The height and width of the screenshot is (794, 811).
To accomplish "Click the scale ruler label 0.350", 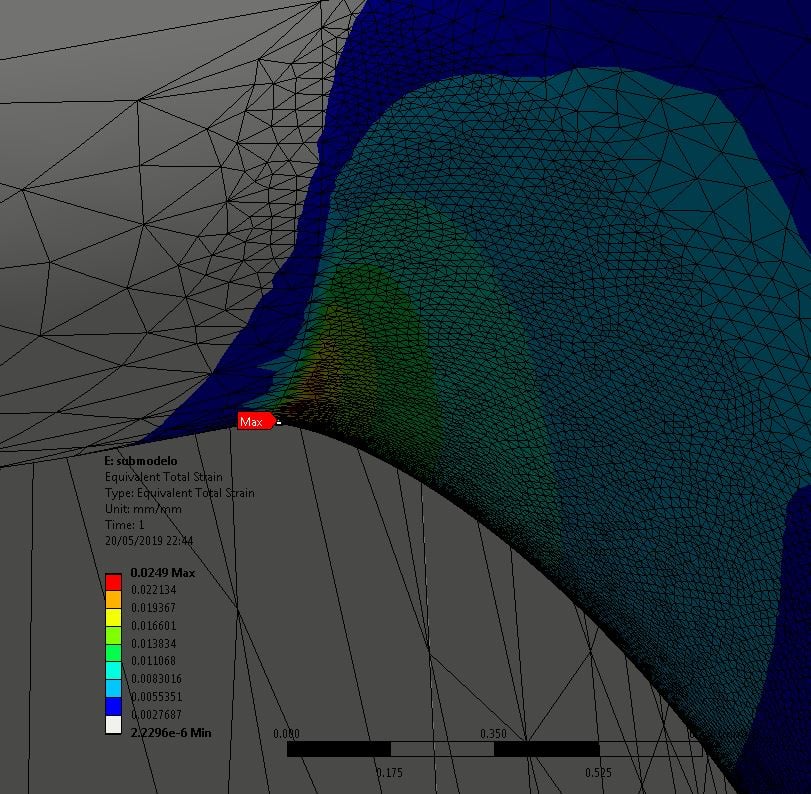I will click(x=493, y=733).
